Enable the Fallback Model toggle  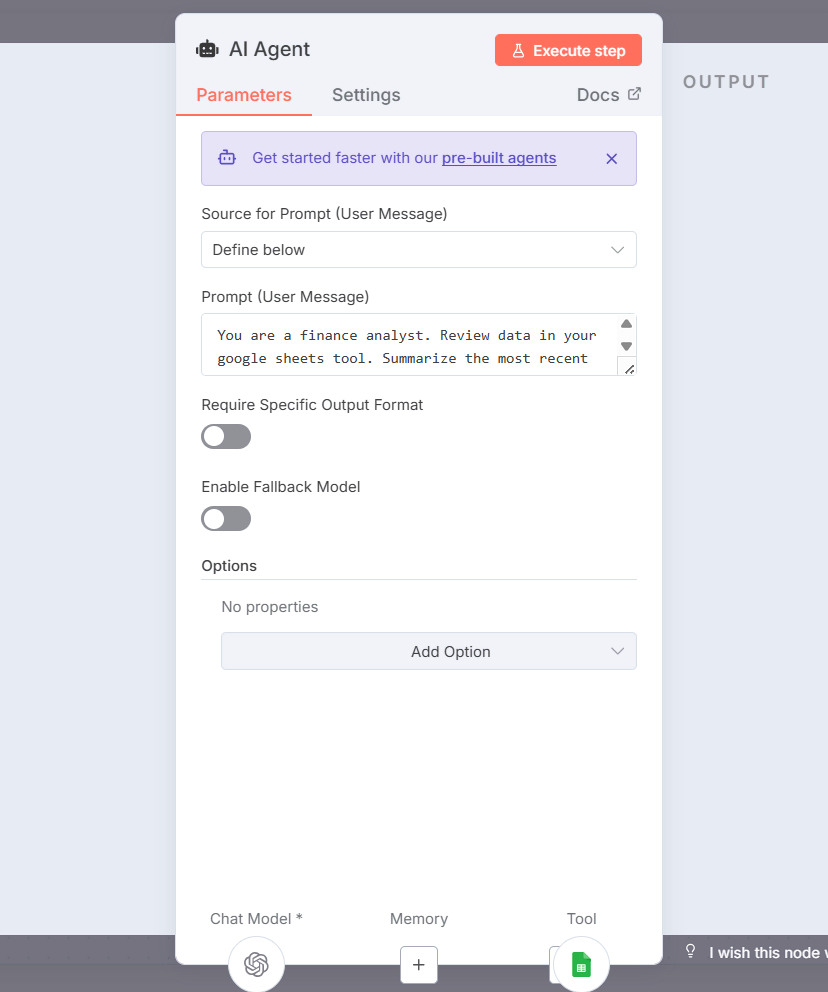click(225, 518)
